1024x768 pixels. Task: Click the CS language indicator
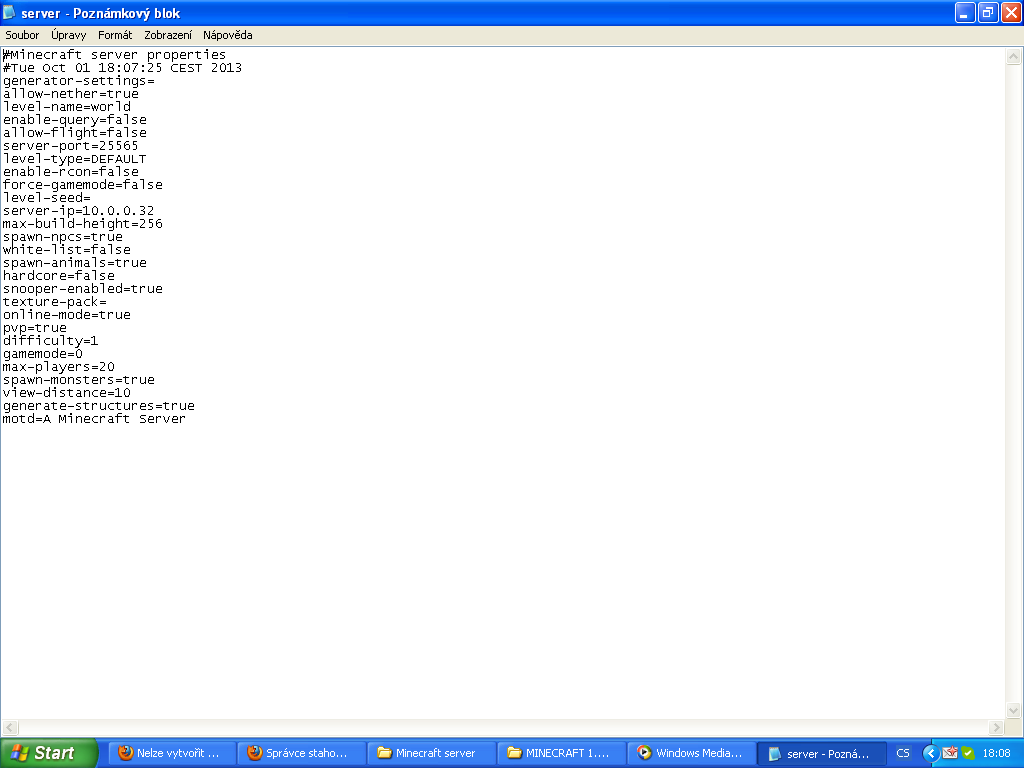click(x=903, y=753)
